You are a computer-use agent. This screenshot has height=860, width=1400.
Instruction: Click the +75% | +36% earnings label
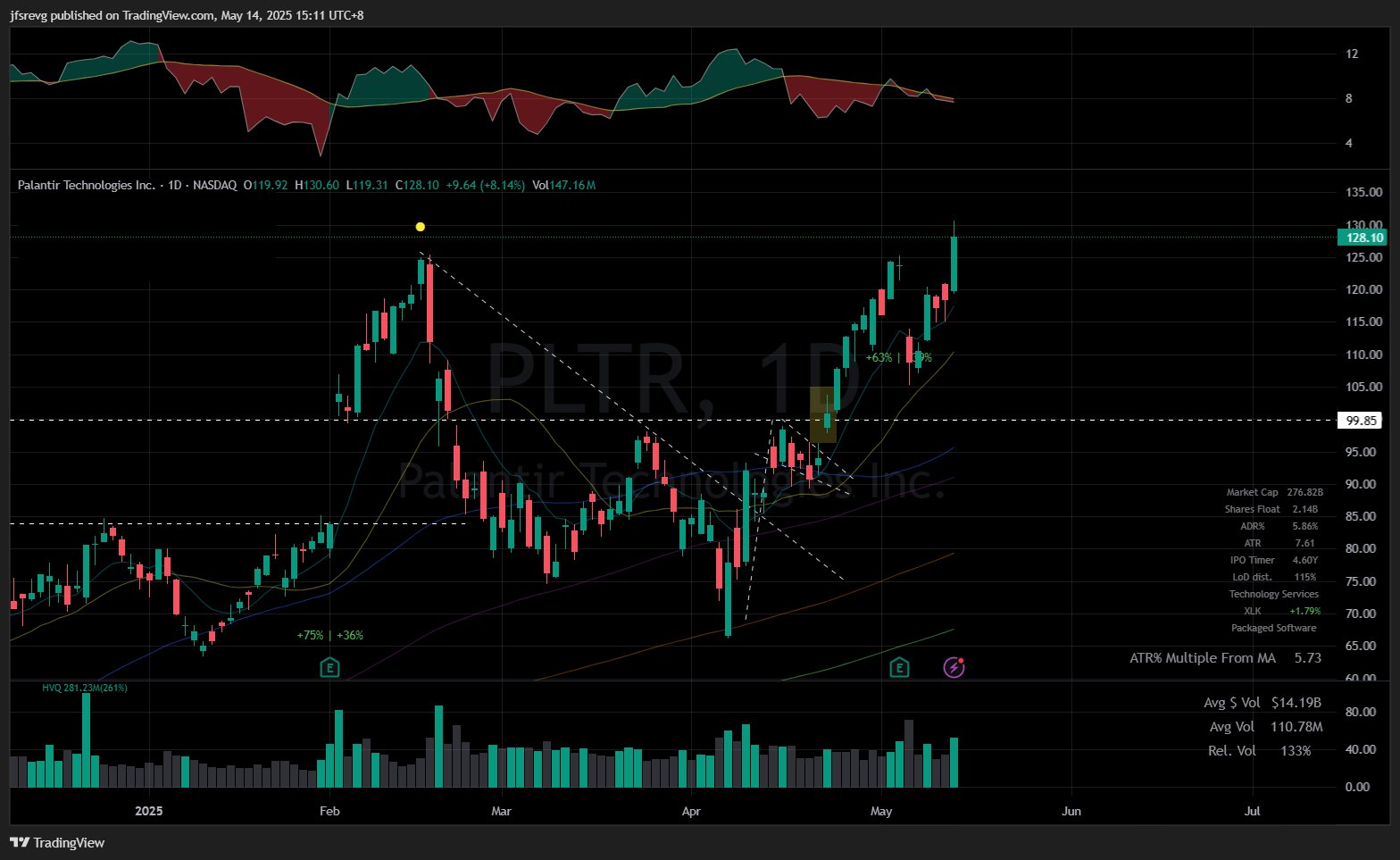tap(330, 636)
